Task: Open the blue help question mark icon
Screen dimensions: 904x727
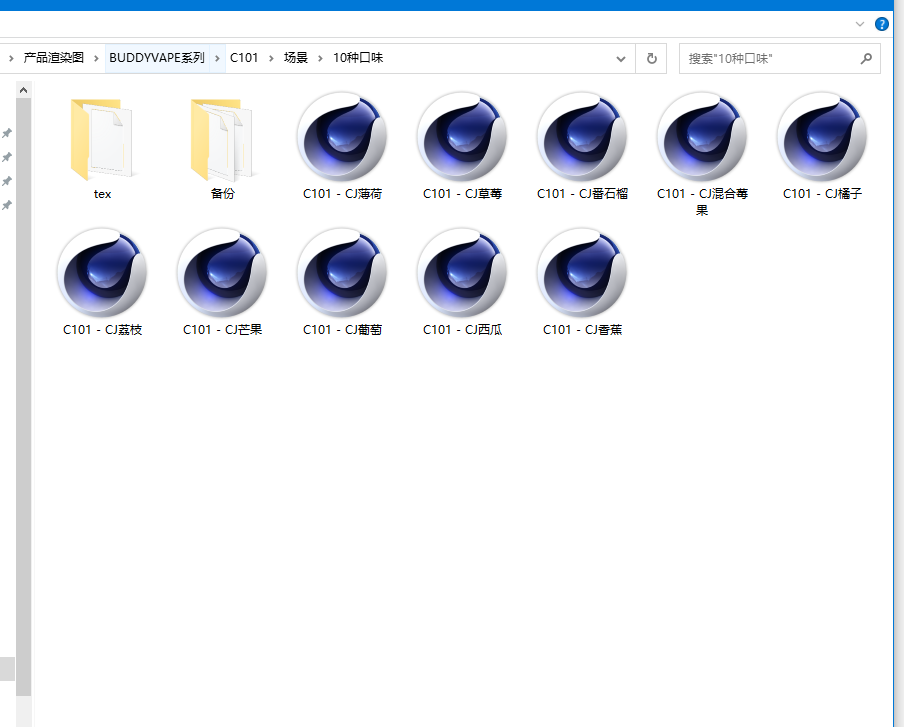Action: 882,24
